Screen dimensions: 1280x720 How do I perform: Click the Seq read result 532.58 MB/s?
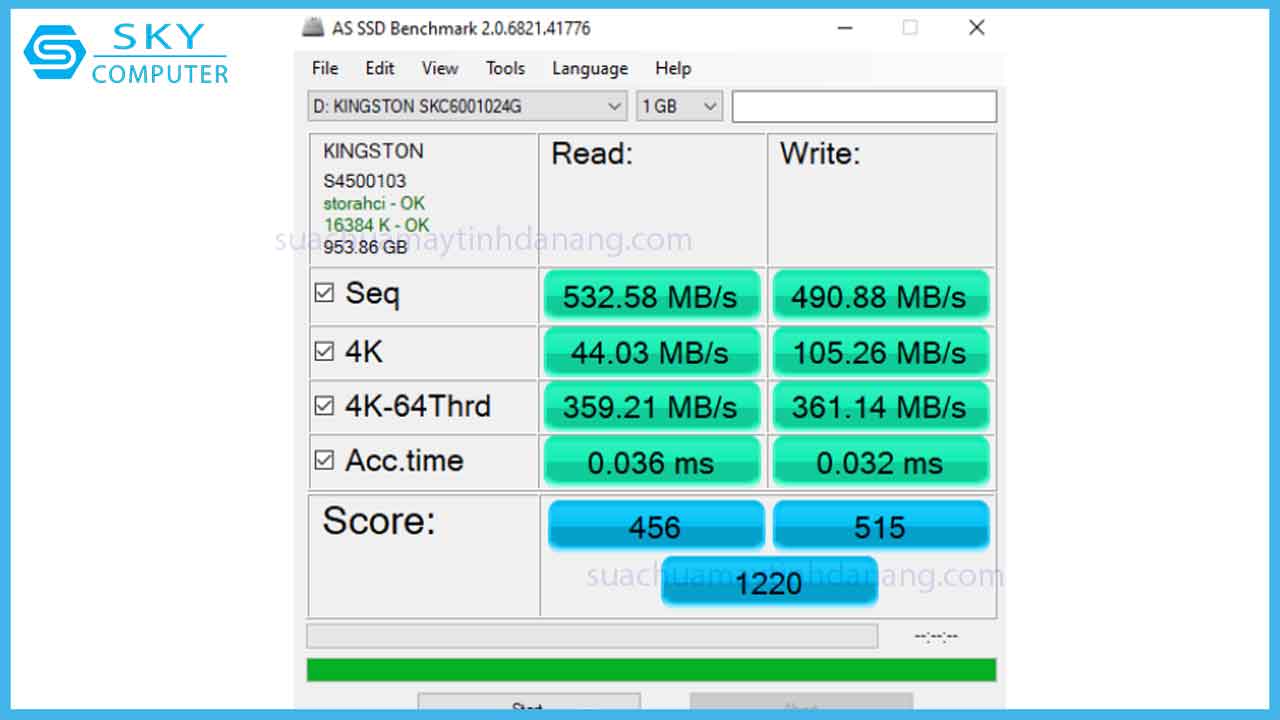point(651,296)
